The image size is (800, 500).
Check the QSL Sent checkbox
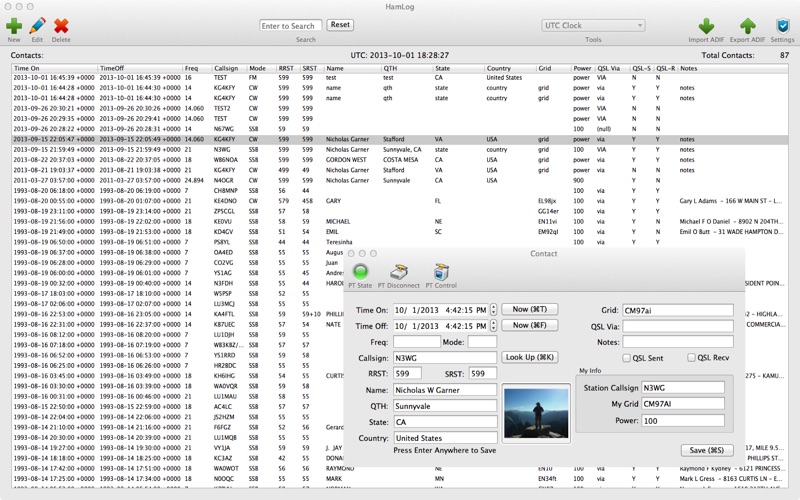(x=627, y=358)
